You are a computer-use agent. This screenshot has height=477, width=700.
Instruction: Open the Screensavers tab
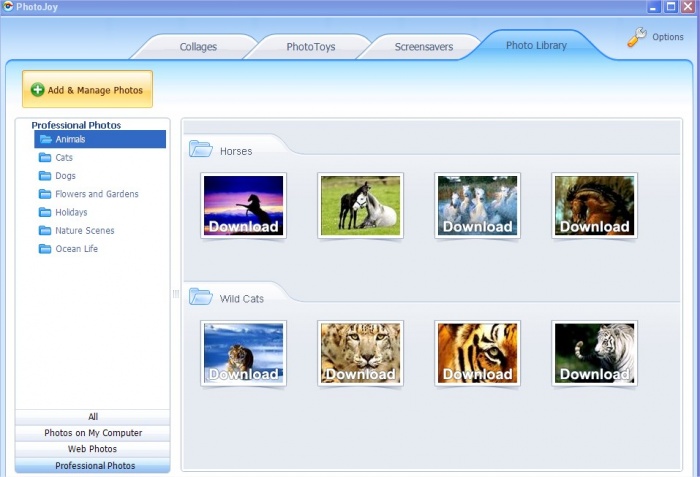pos(424,47)
